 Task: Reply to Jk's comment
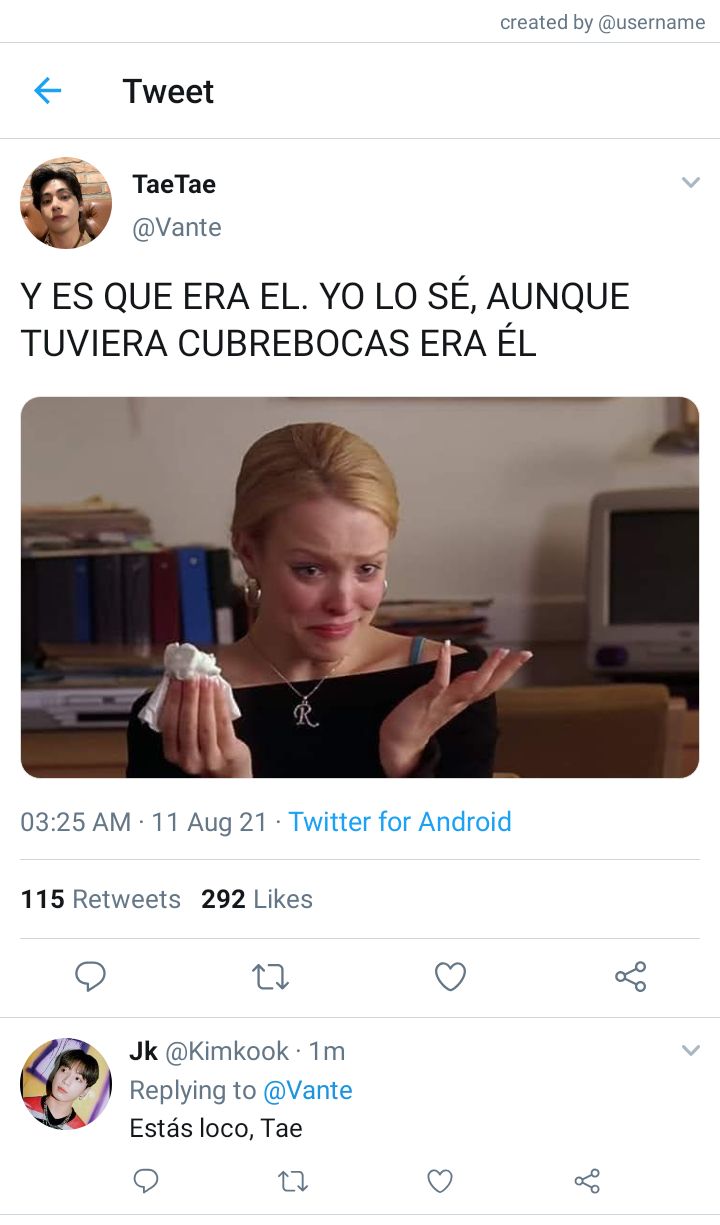(146, 1181)
